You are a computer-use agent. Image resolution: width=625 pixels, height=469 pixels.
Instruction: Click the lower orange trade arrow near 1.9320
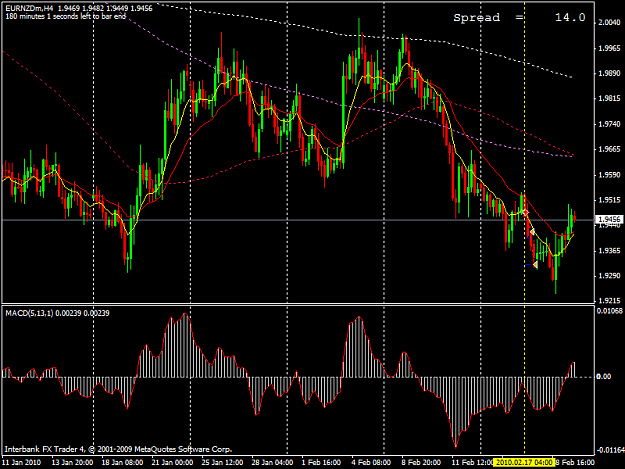[x=535, y=265]
